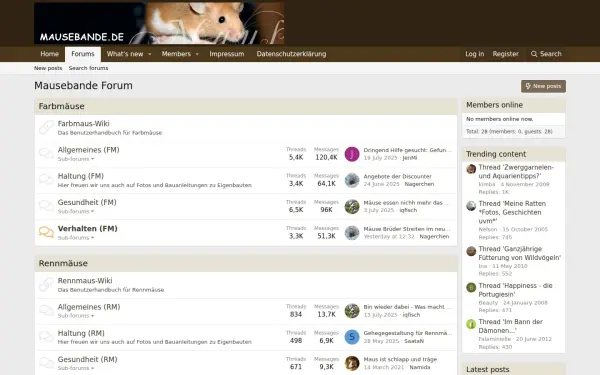Open the Haltung (FM) forum
600x375 pixels.
point(81,176)
